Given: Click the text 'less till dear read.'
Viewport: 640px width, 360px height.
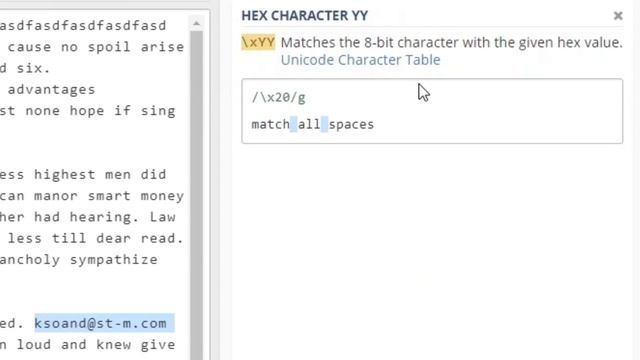Looking at the screenshot, I should tap(96, 238).
